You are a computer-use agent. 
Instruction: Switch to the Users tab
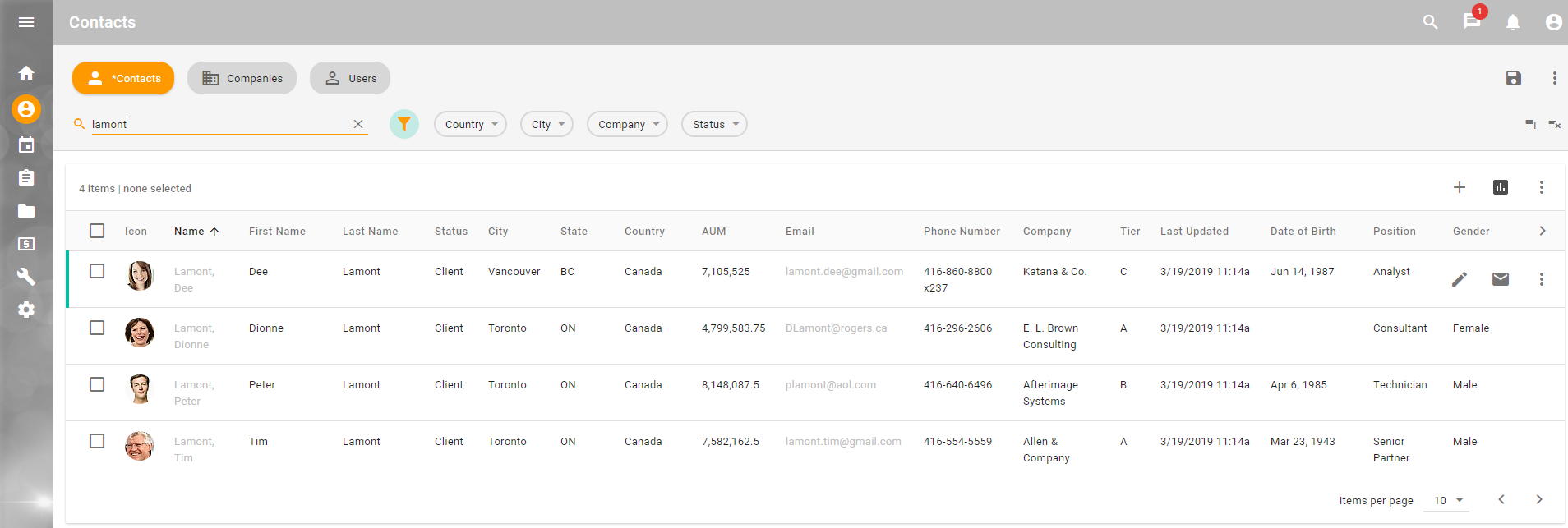pos(349,78)
